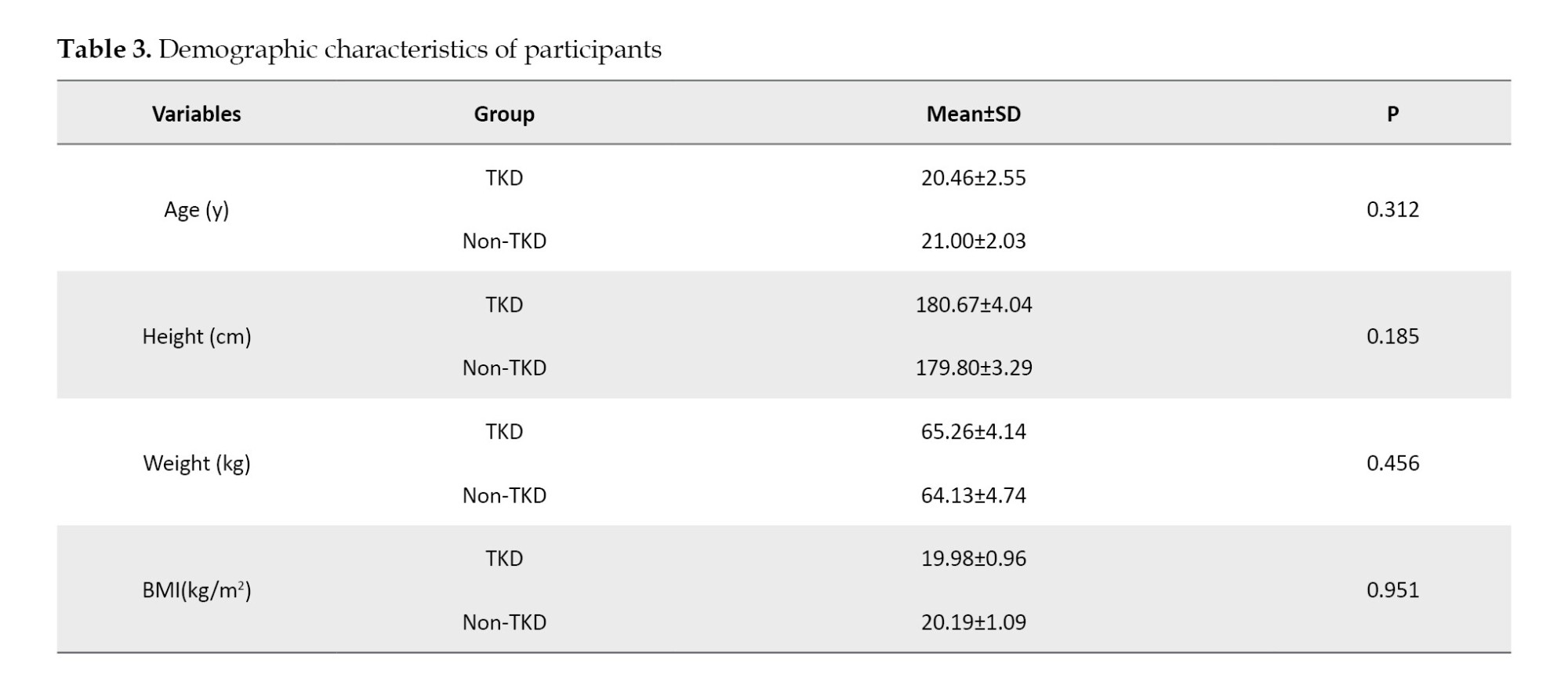Viewport: 1568px width, 692px height.
Task: Click the height value 180.67±4.04
Action: [x=973, y=305]
